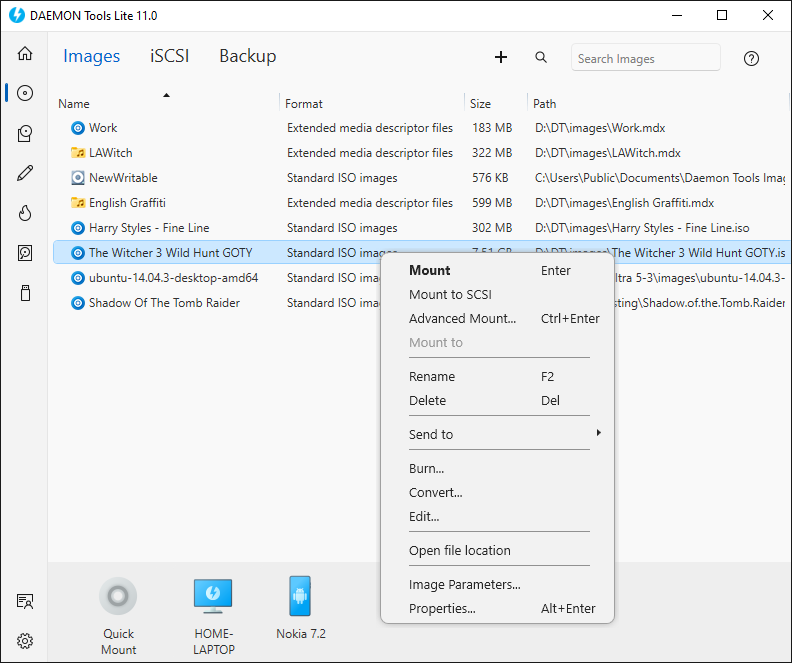Click the Shadow Of The Tomb Raider disc icon
792x663 pixels.
[78, 303]
